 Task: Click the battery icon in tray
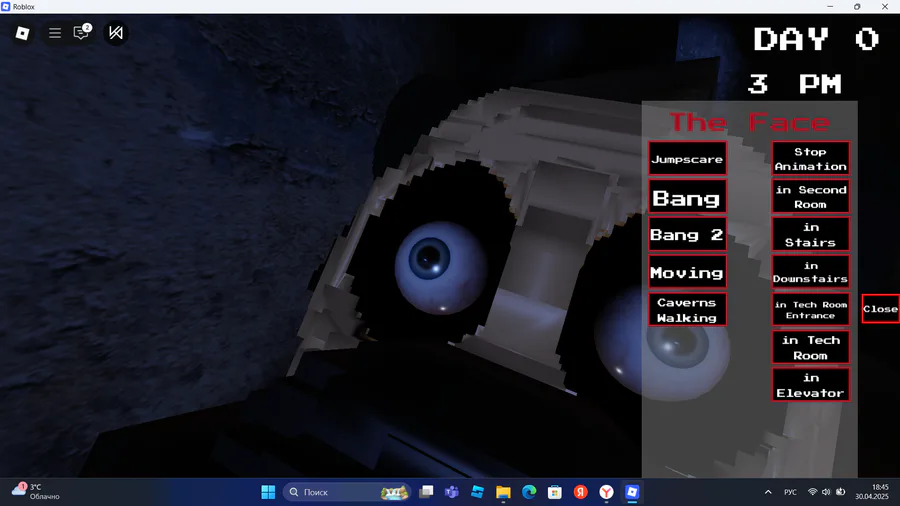(841, 492)
